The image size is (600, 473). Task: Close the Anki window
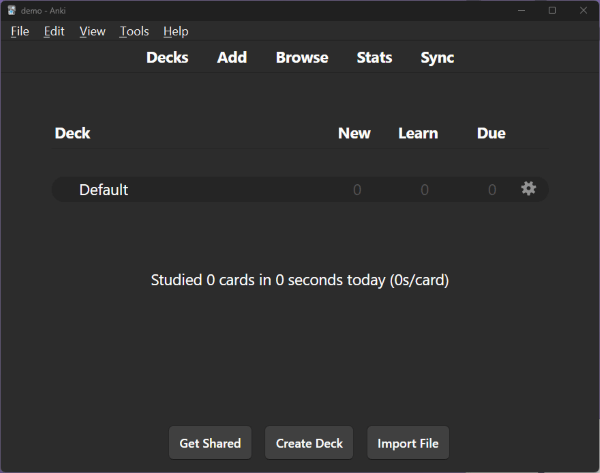[x=583, y=10]
